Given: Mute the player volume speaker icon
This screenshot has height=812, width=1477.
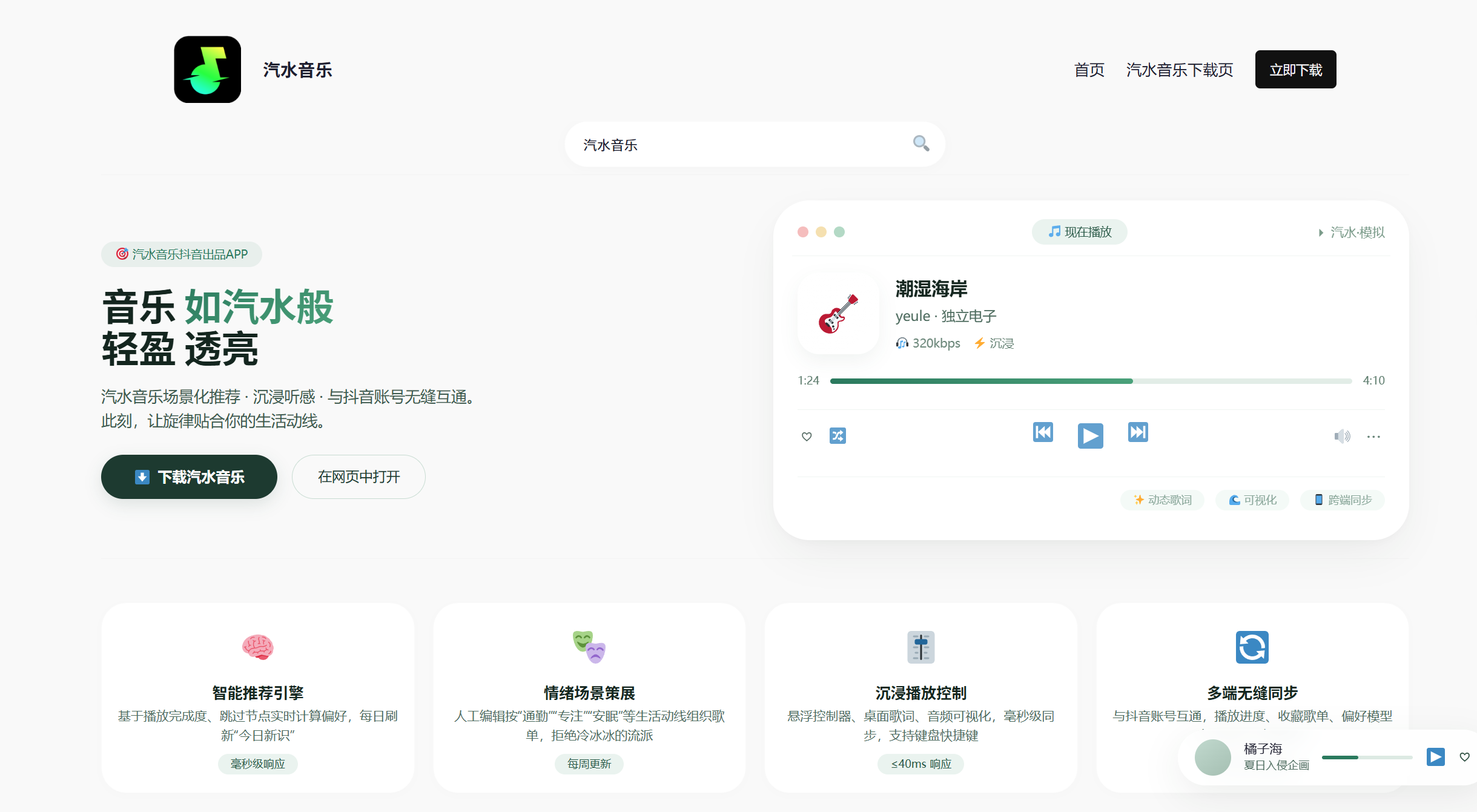Looking at the screenshot, I should click(x=1342, y=436).
